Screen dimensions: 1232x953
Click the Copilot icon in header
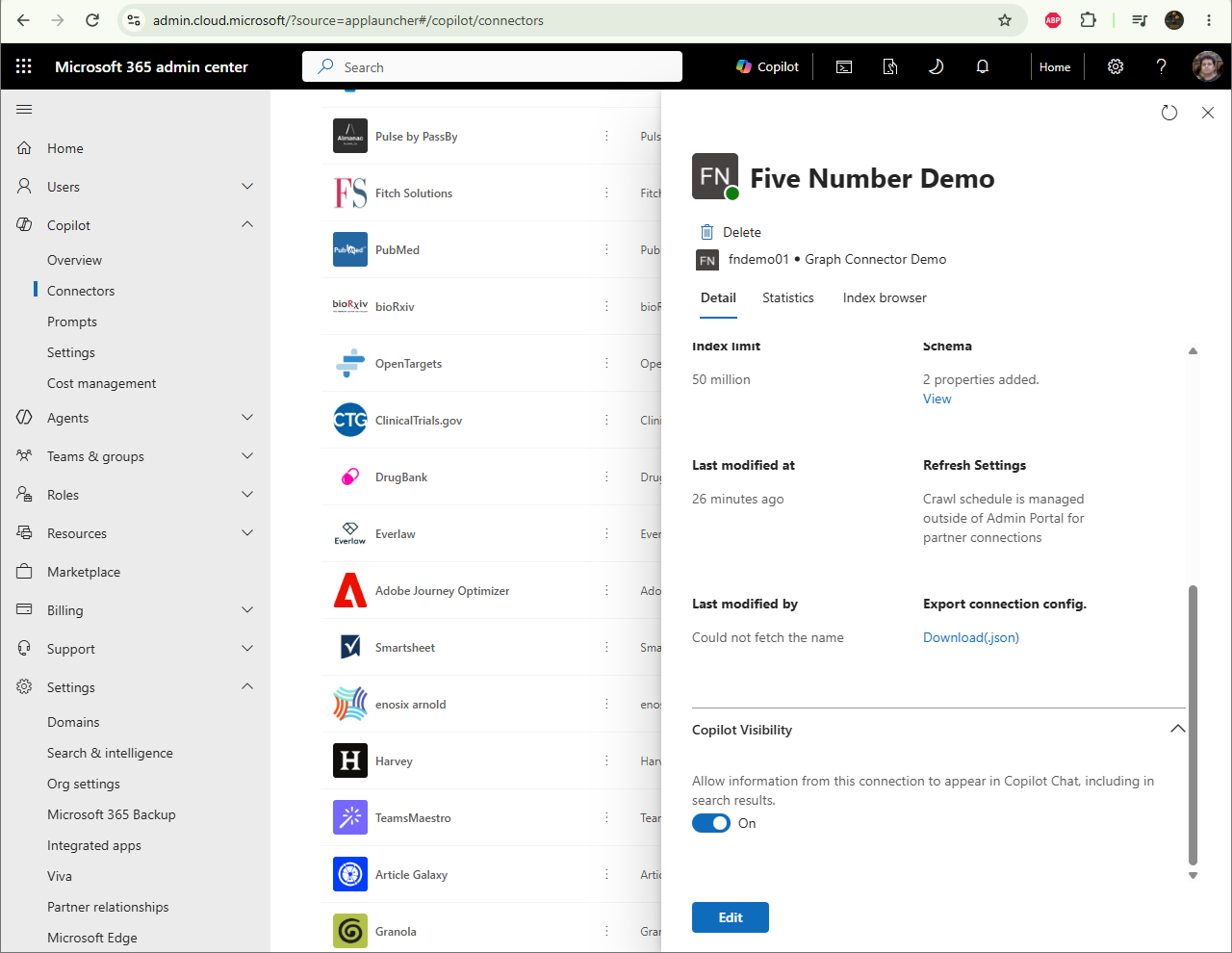pyautogui.click(x=743, y=66)
